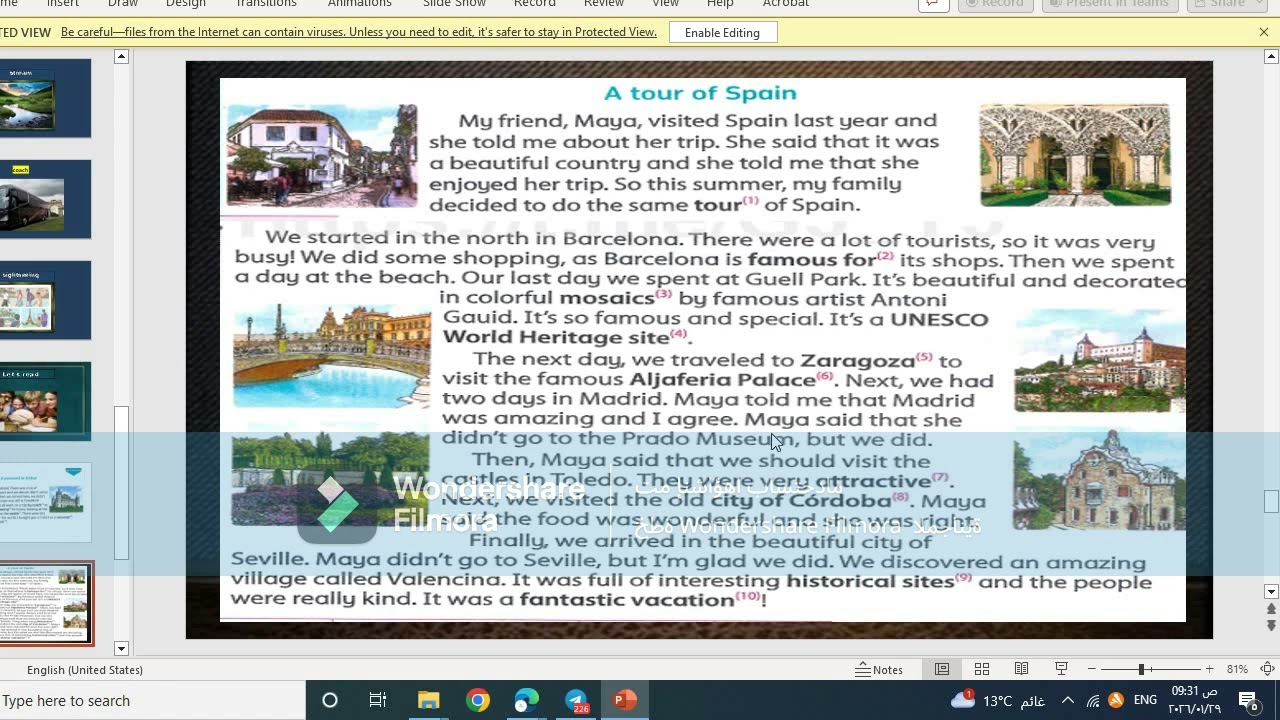Click slide editor scroll up arrow

coord(1271,56)
